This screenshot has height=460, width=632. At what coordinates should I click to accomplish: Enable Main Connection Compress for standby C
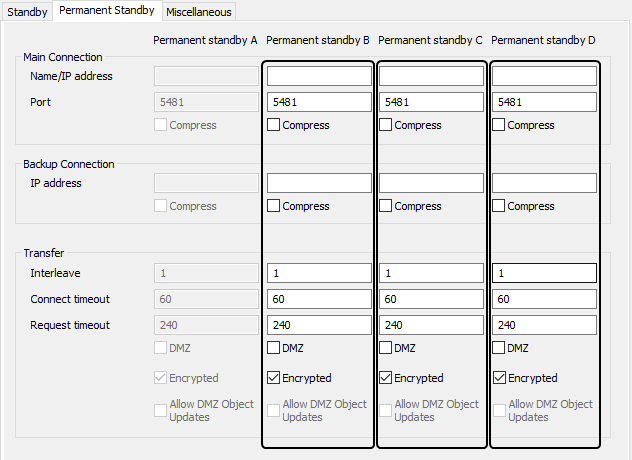tap(386, 125)
